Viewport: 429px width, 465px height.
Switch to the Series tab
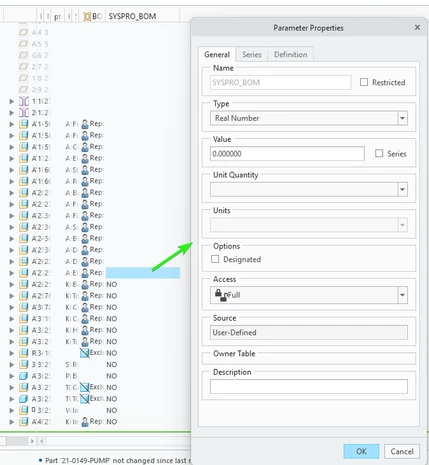(252, 54)
